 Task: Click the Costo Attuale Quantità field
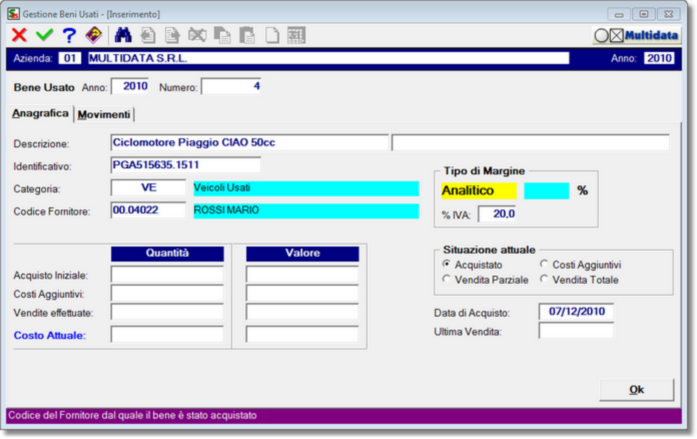coord(167,334)
